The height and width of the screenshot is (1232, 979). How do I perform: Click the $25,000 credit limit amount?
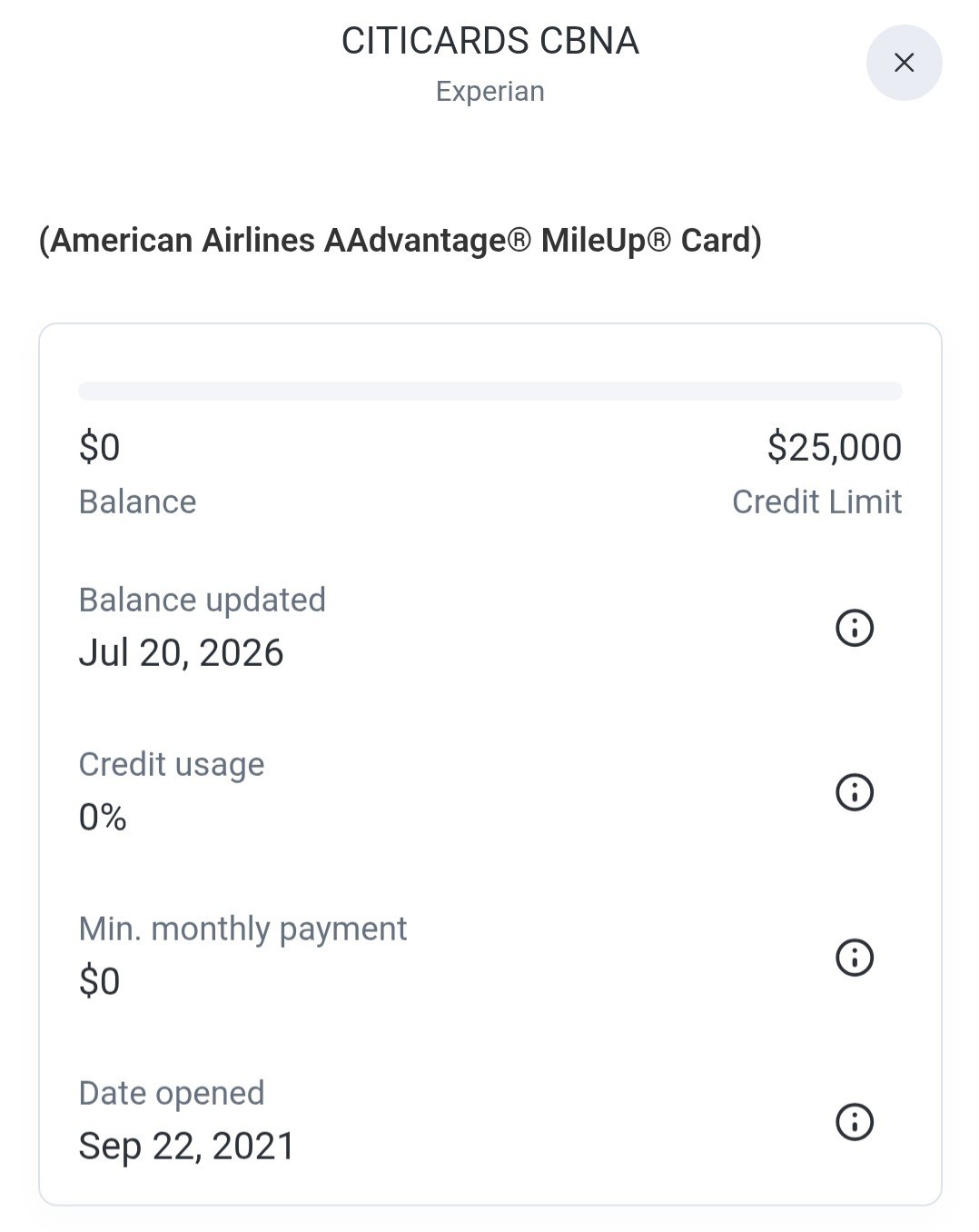coord(835,447)
